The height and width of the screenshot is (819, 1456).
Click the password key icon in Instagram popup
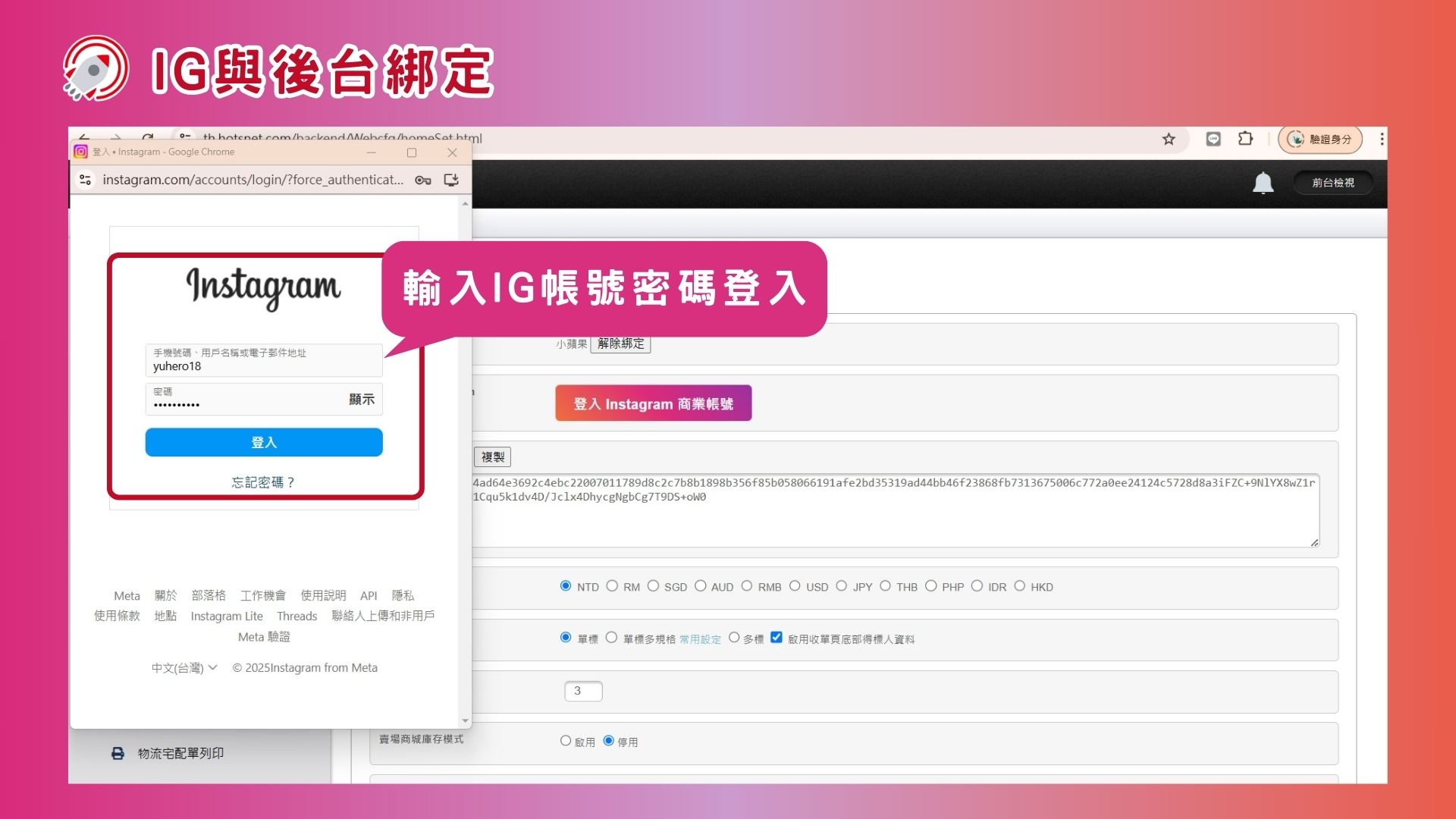[422, 180]
